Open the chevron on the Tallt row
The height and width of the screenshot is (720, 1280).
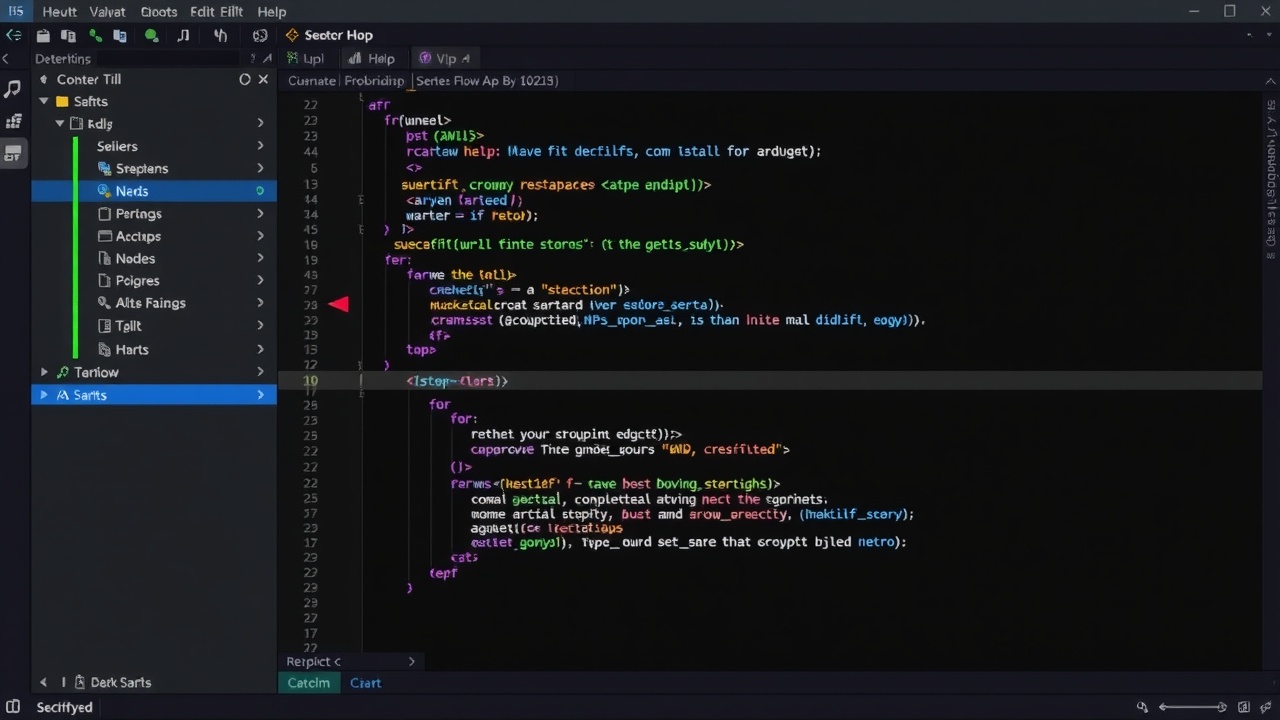pyautogui.click(x=260, y=326)
